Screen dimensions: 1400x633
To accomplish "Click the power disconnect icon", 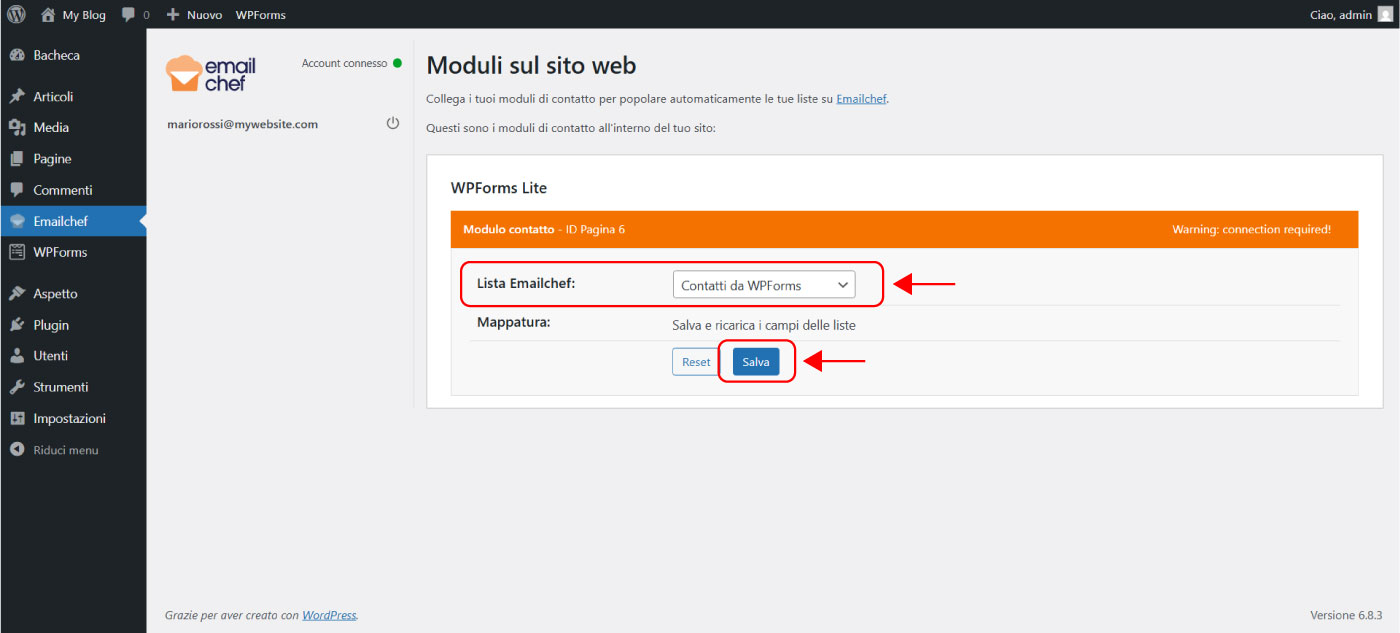I will click(x=392, y=124).
